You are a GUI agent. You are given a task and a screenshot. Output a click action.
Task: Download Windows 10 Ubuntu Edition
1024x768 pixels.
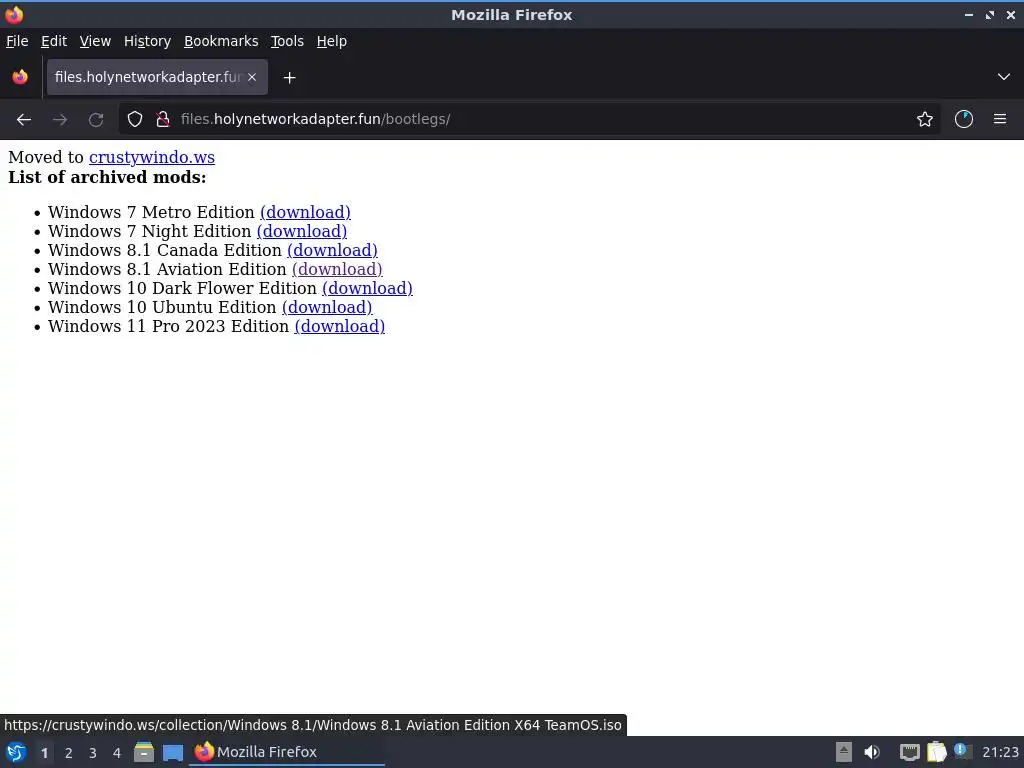pyautogui.click(x=327, y=307)
